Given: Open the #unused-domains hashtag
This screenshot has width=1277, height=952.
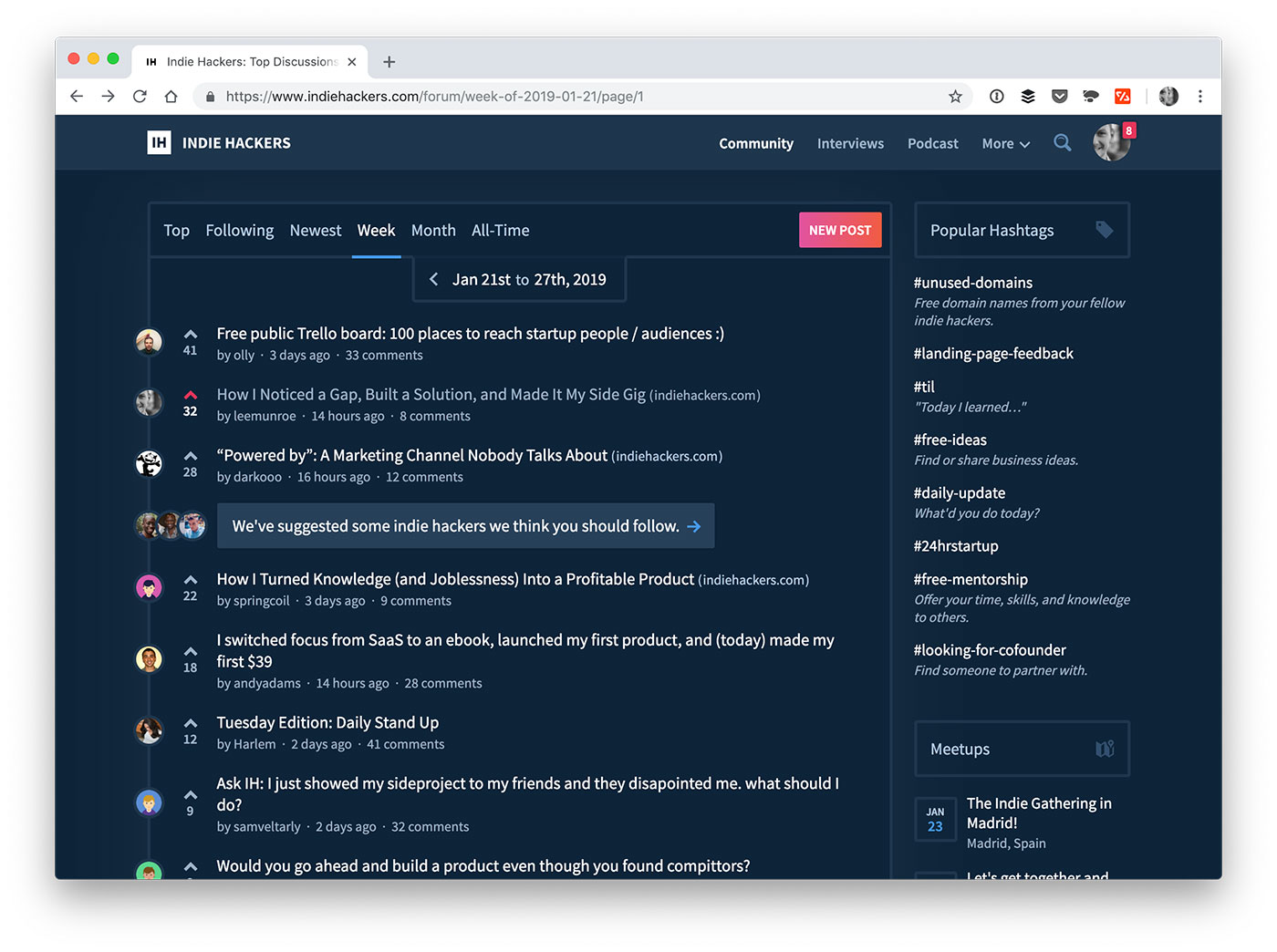Looking at the screenshot, I should 973,283.
